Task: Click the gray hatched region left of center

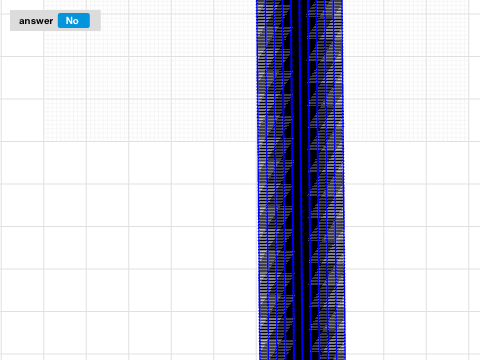Action: 273,180
